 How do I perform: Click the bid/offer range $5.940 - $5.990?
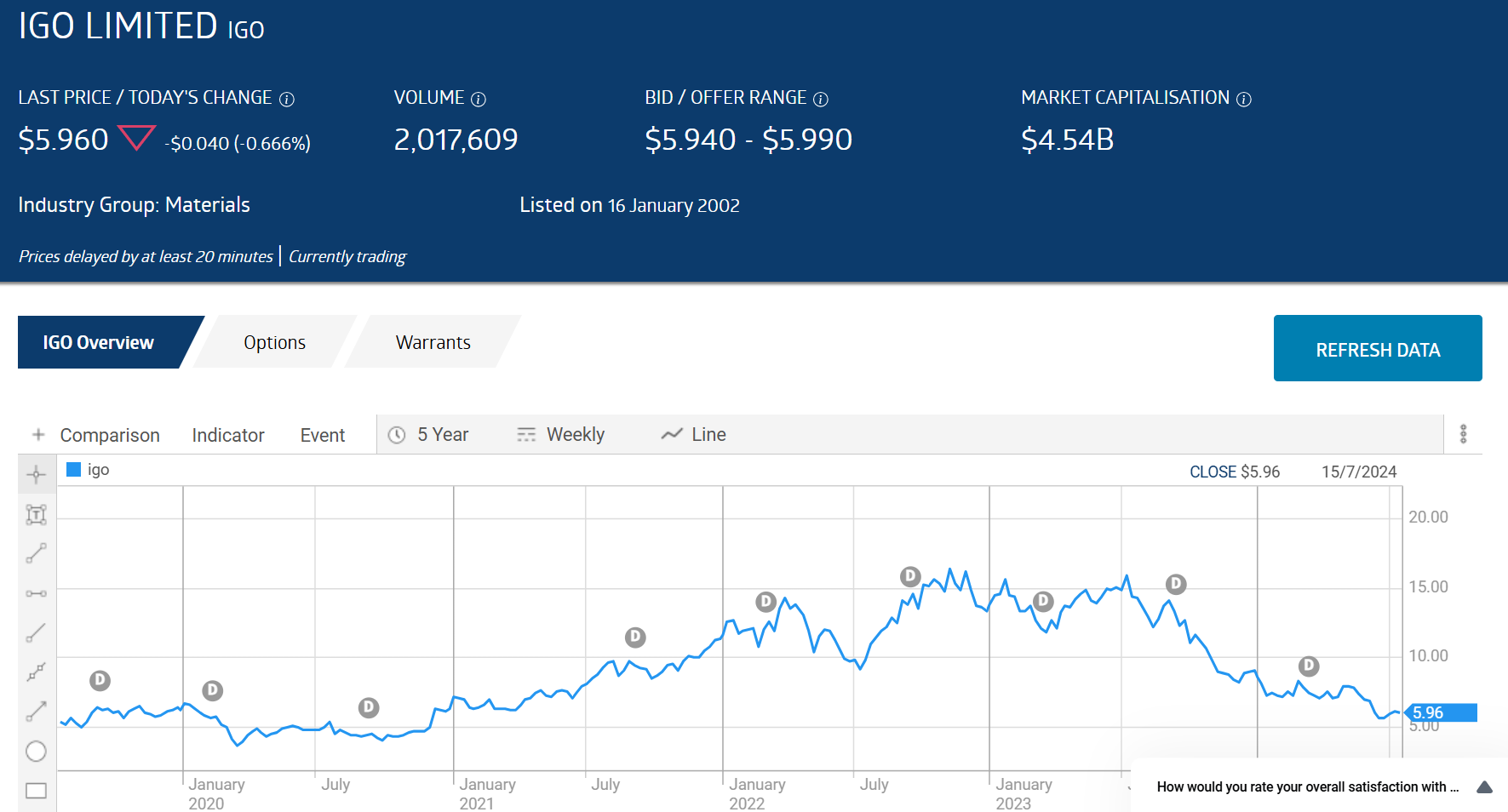748,140
